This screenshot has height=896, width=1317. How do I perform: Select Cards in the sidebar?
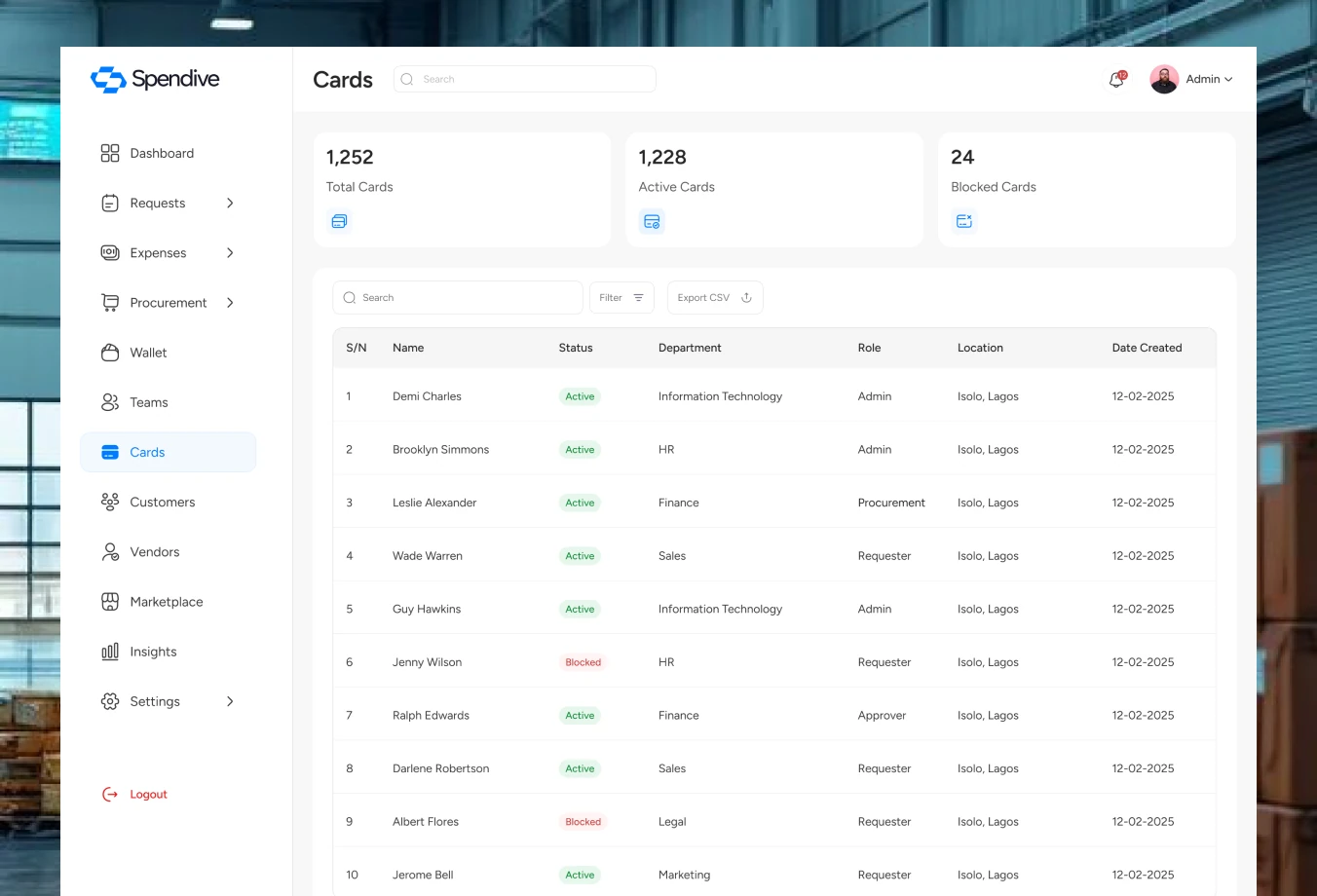click(168, 452)
